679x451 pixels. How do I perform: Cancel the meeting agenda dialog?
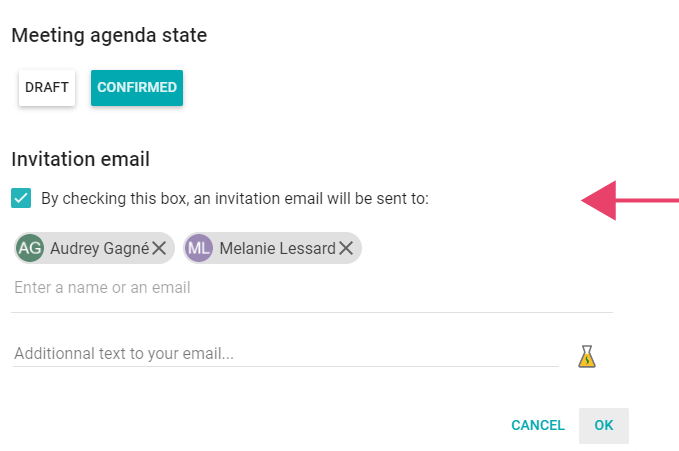click(538, 425)
